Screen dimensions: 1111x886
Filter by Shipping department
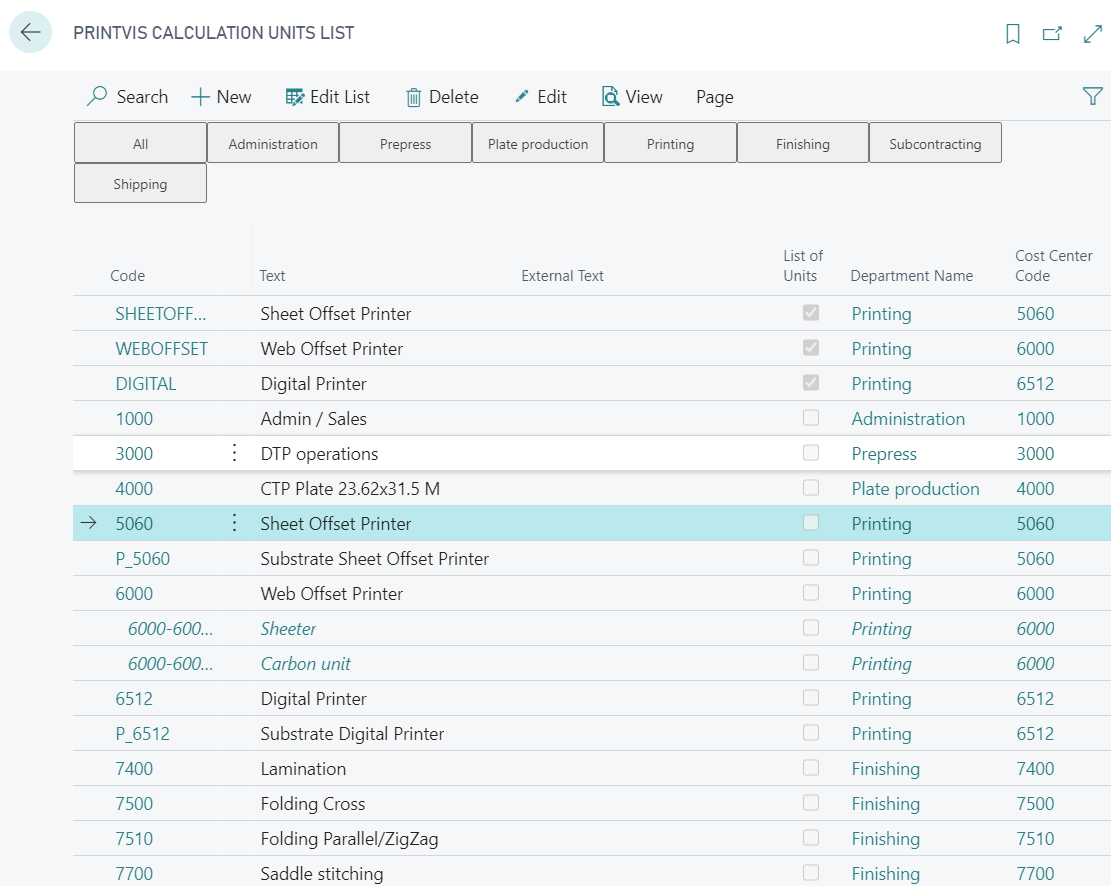pyautogui.click(x=140, y=184)
